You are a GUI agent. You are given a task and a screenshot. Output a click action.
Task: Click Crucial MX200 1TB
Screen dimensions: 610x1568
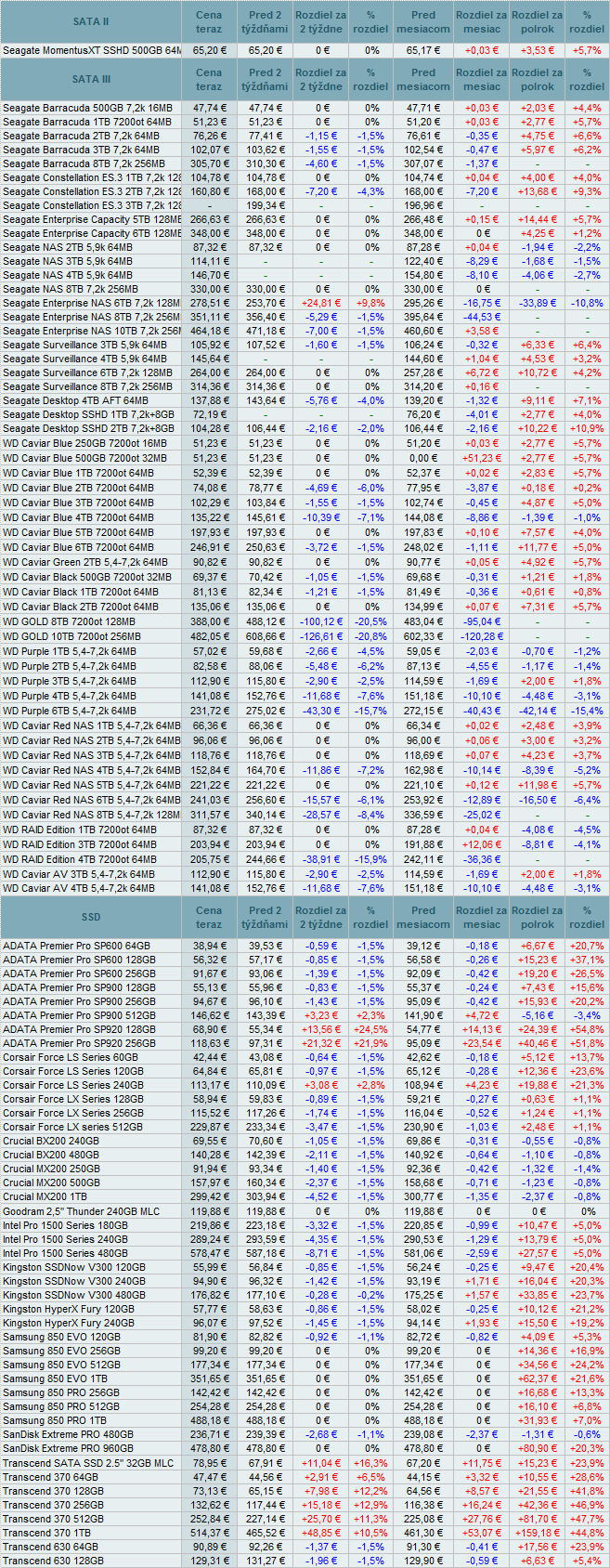point(44,1196)
